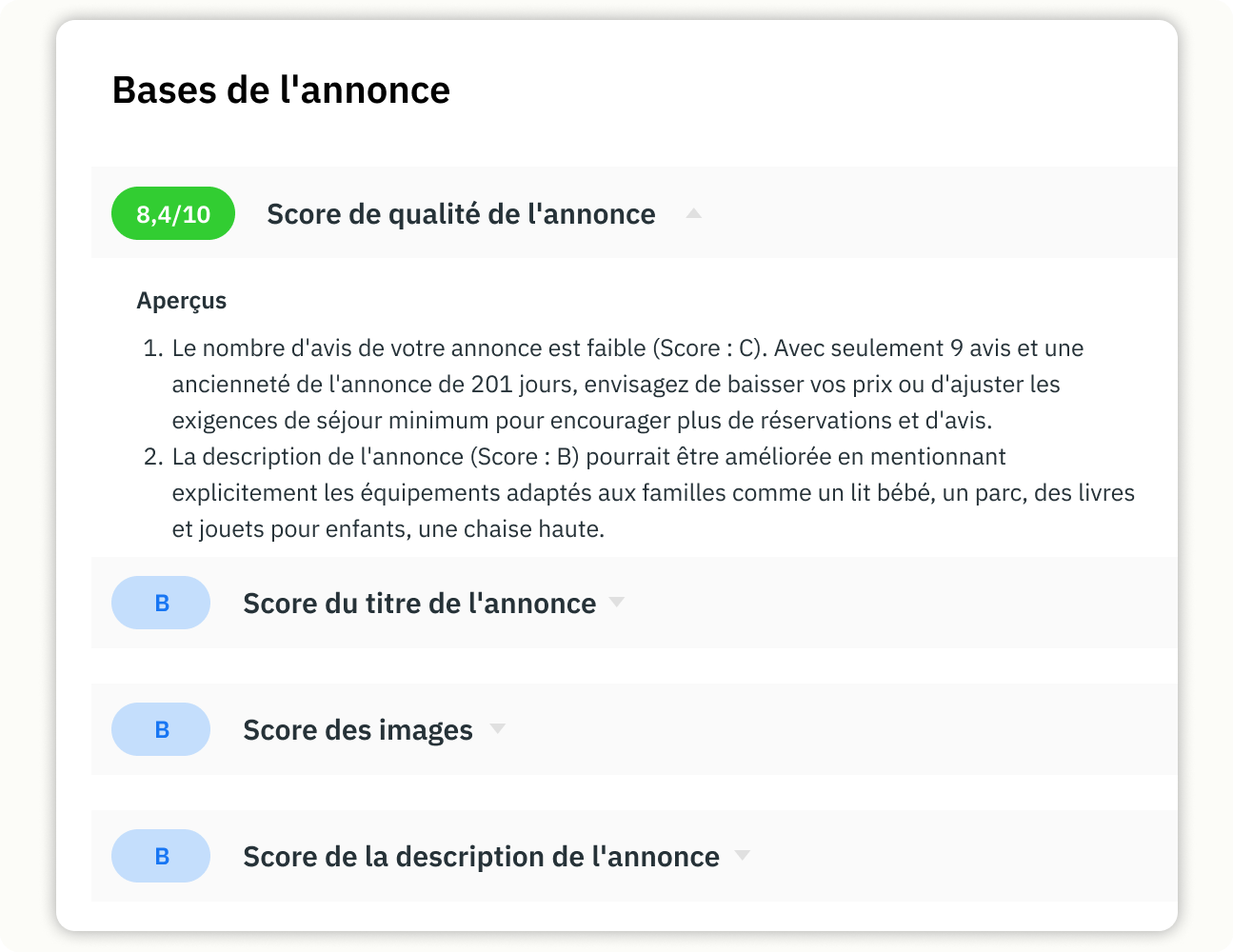
Task: Open the Score de la description de l'annonce label
Action: click(x=481, y=857)
